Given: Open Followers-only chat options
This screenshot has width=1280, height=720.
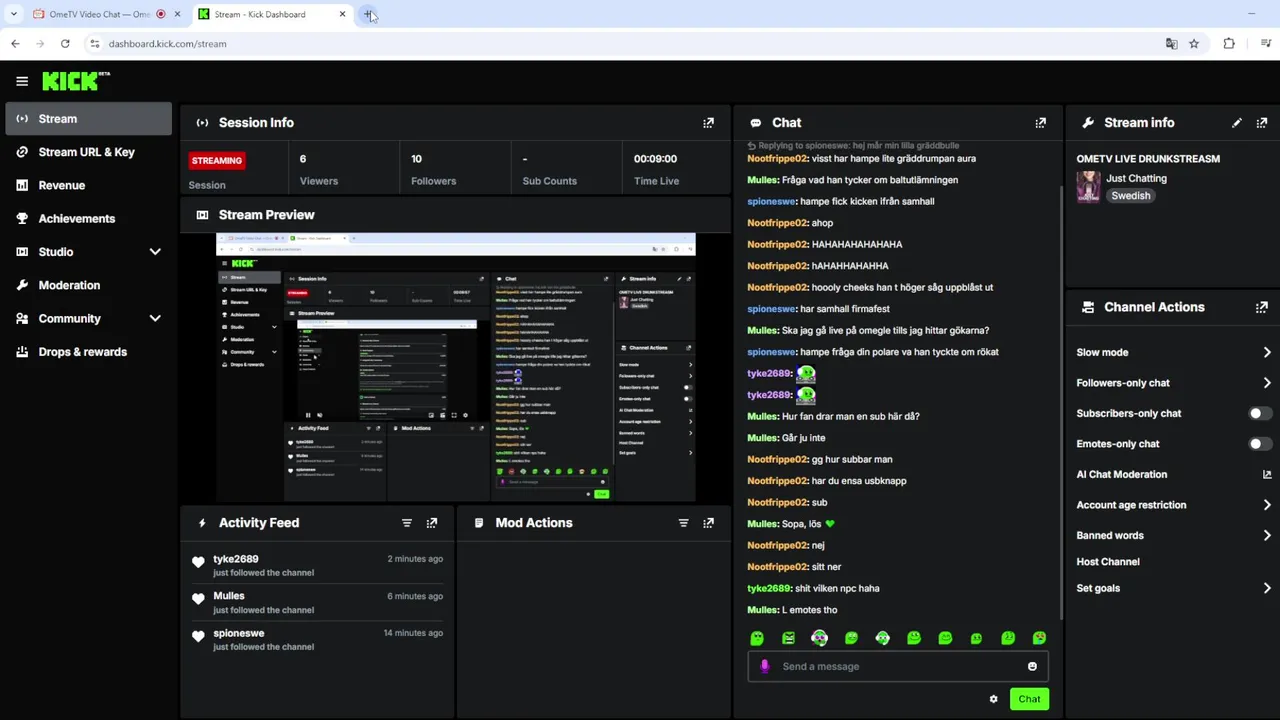Looking at the screenshot, I should coord(1173,383).
